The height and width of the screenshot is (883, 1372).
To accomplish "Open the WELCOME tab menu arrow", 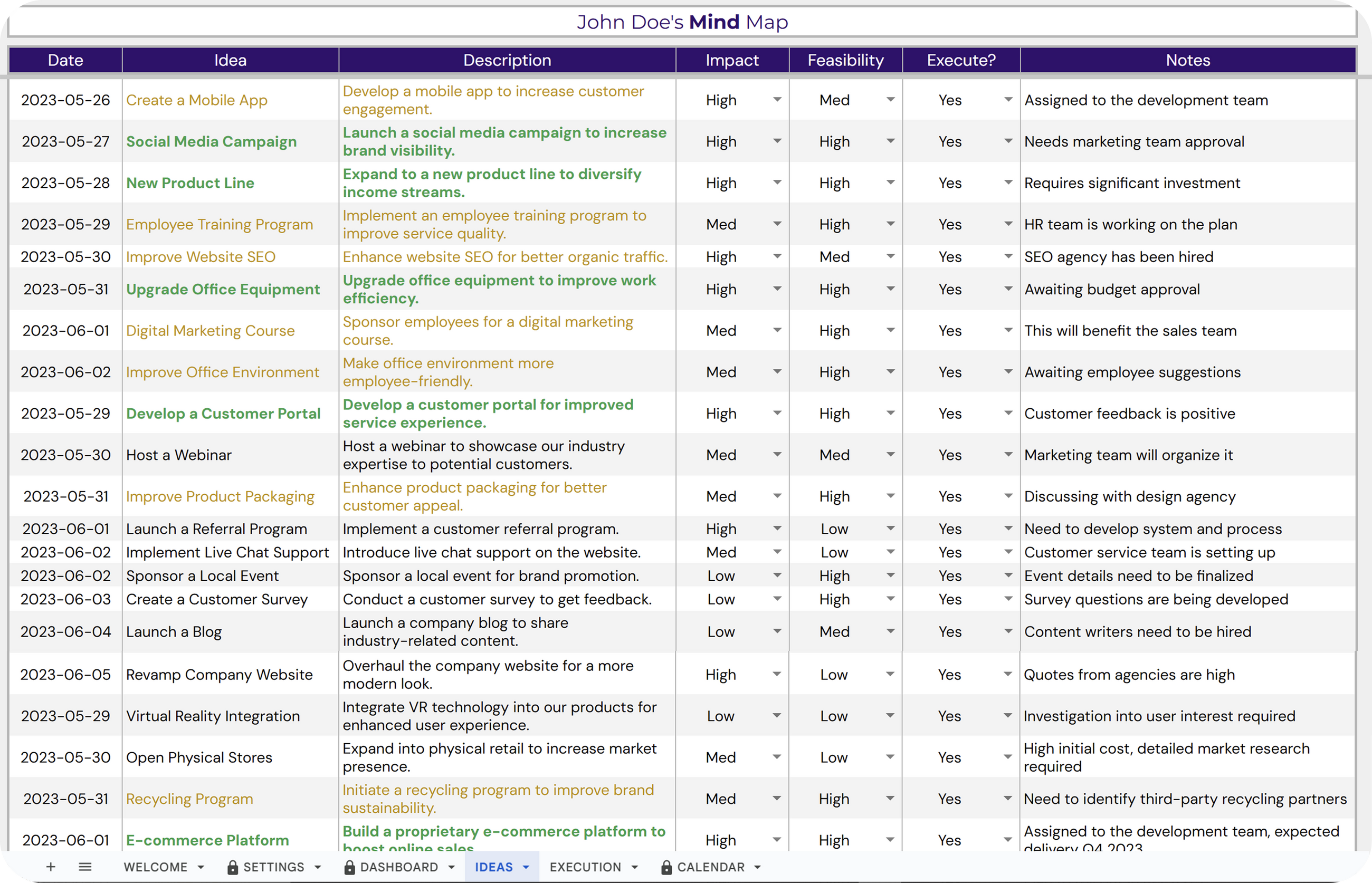I will pos(201,868).
